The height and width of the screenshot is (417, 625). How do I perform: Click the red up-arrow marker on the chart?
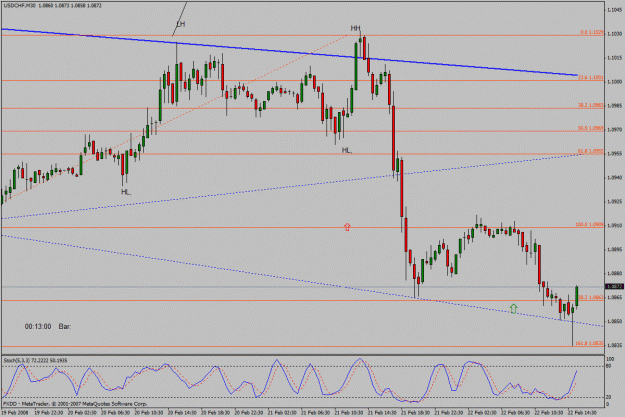click(347, 227)
